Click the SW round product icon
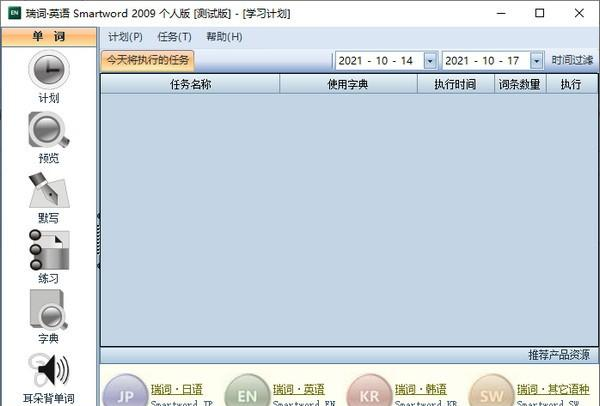The height and width of the screenshot is (406, 600). [491, 390]
